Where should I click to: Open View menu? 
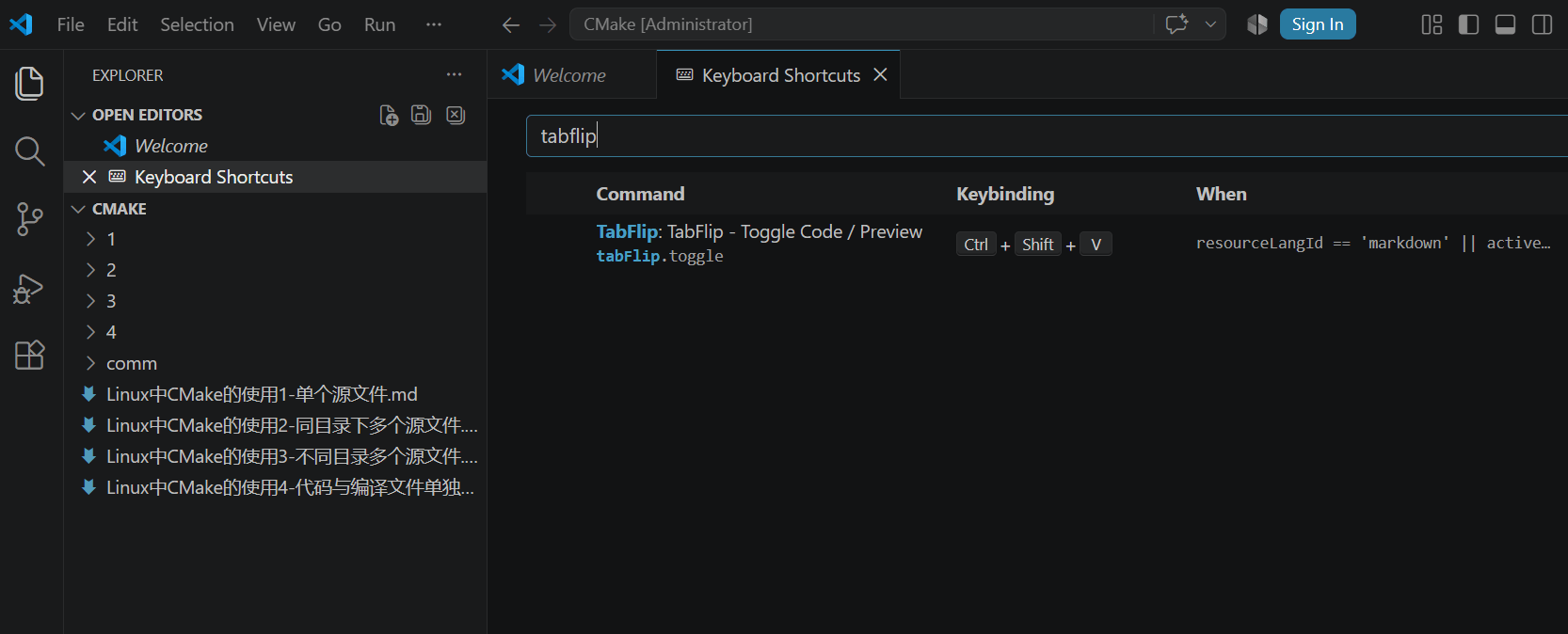click(x=276, y=24)
